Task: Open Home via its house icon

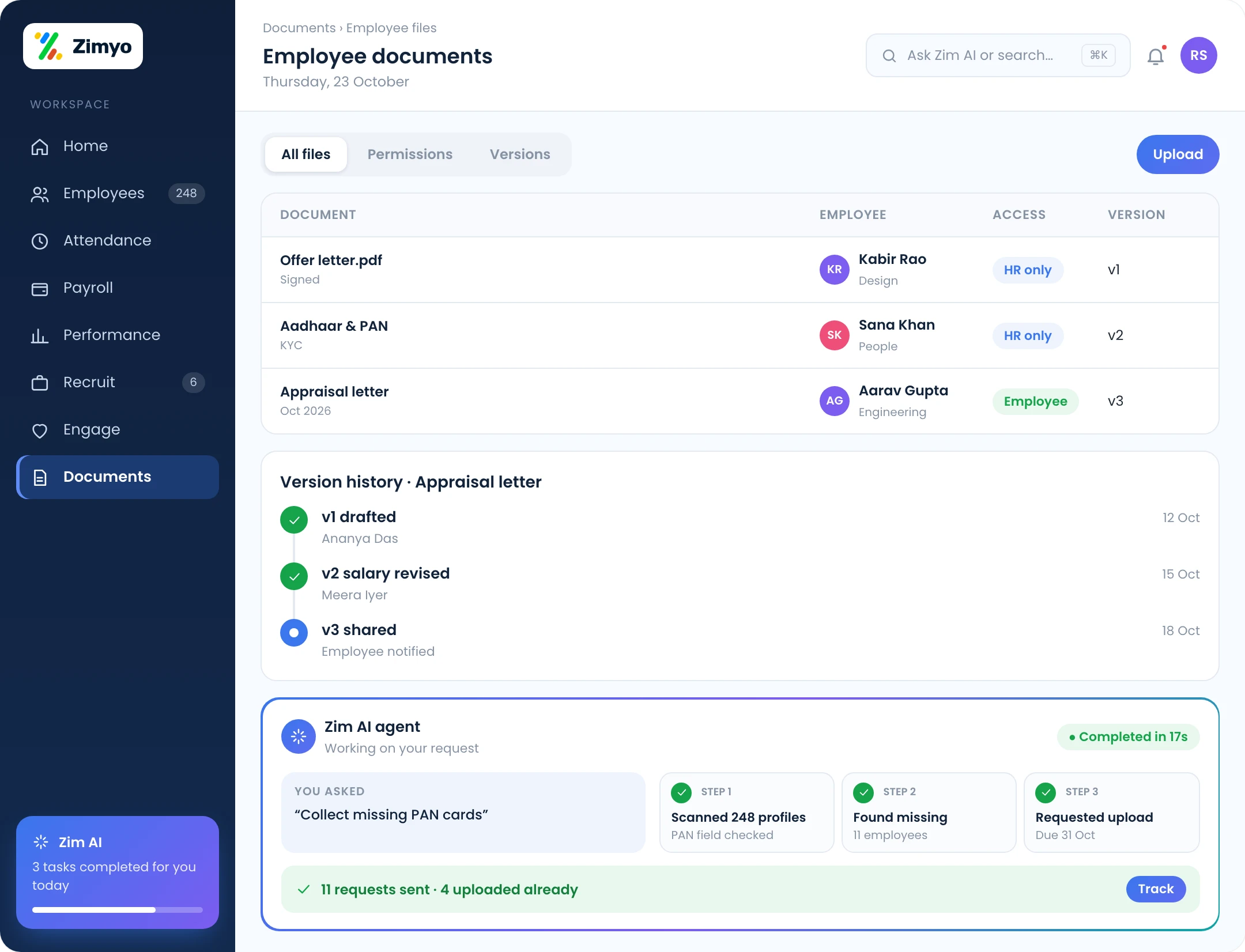Action: pos(40,146)
